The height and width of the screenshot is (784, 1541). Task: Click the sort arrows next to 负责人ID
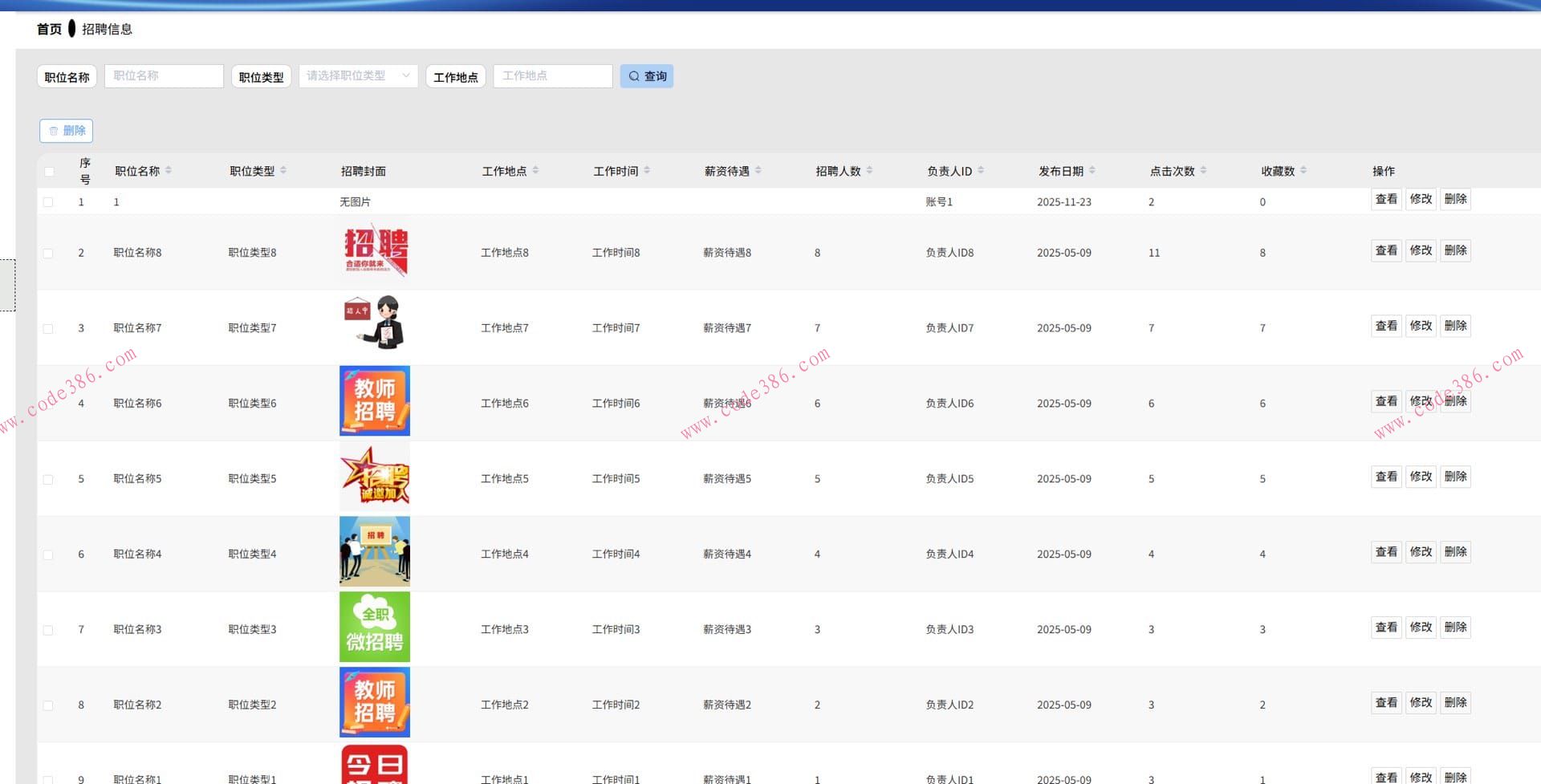(981, 170)
